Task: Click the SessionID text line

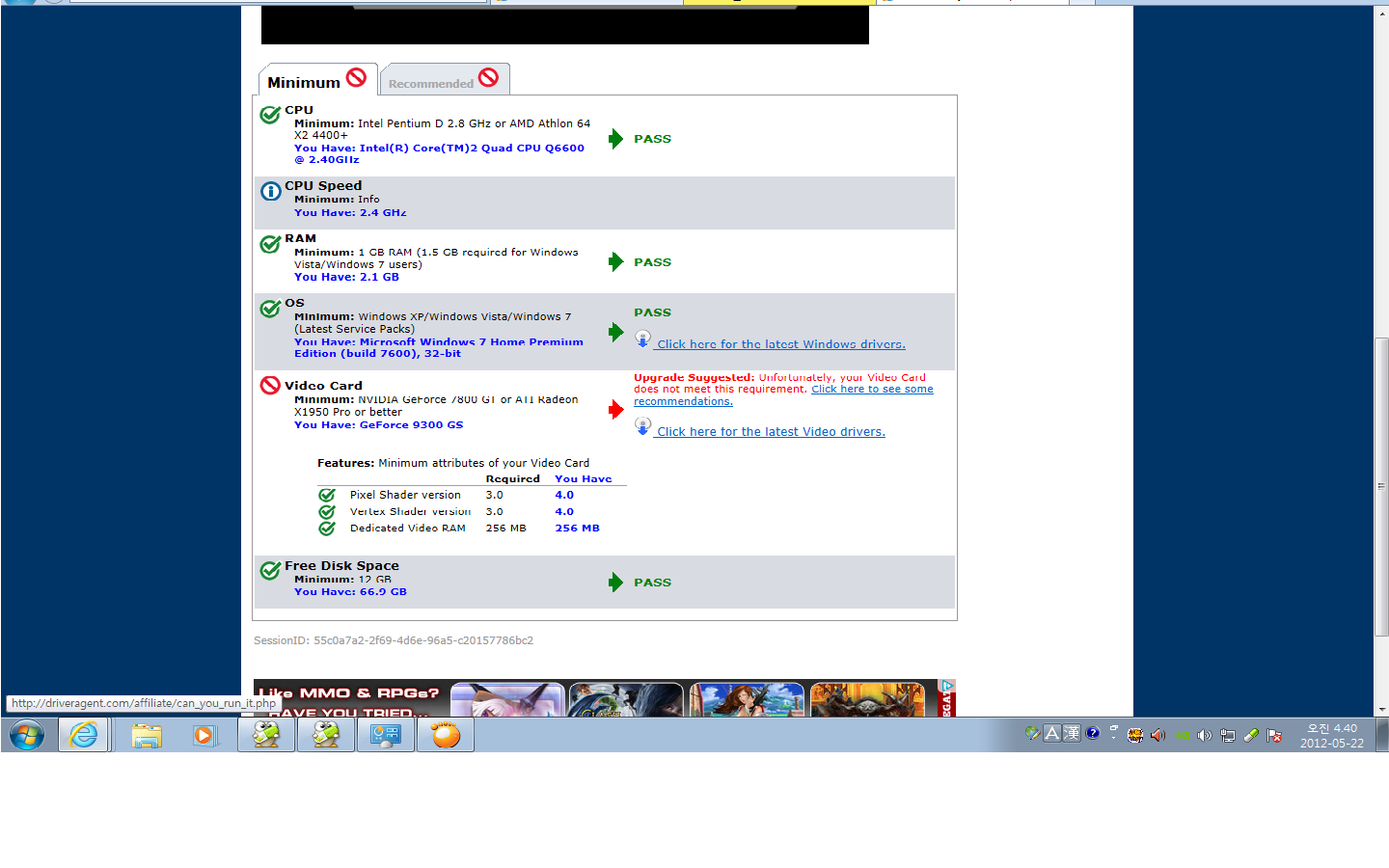Action: point(394,640)
